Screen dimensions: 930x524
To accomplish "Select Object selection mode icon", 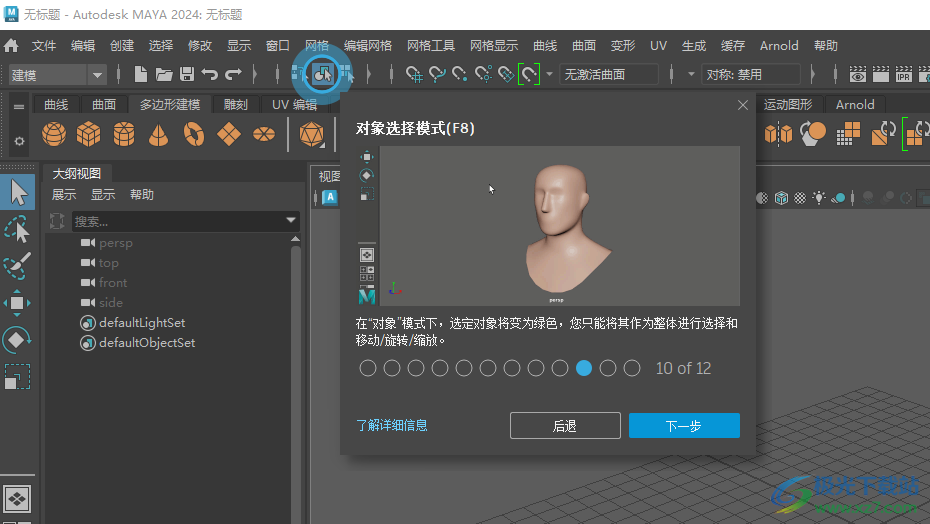I will (x=323, y=74).
